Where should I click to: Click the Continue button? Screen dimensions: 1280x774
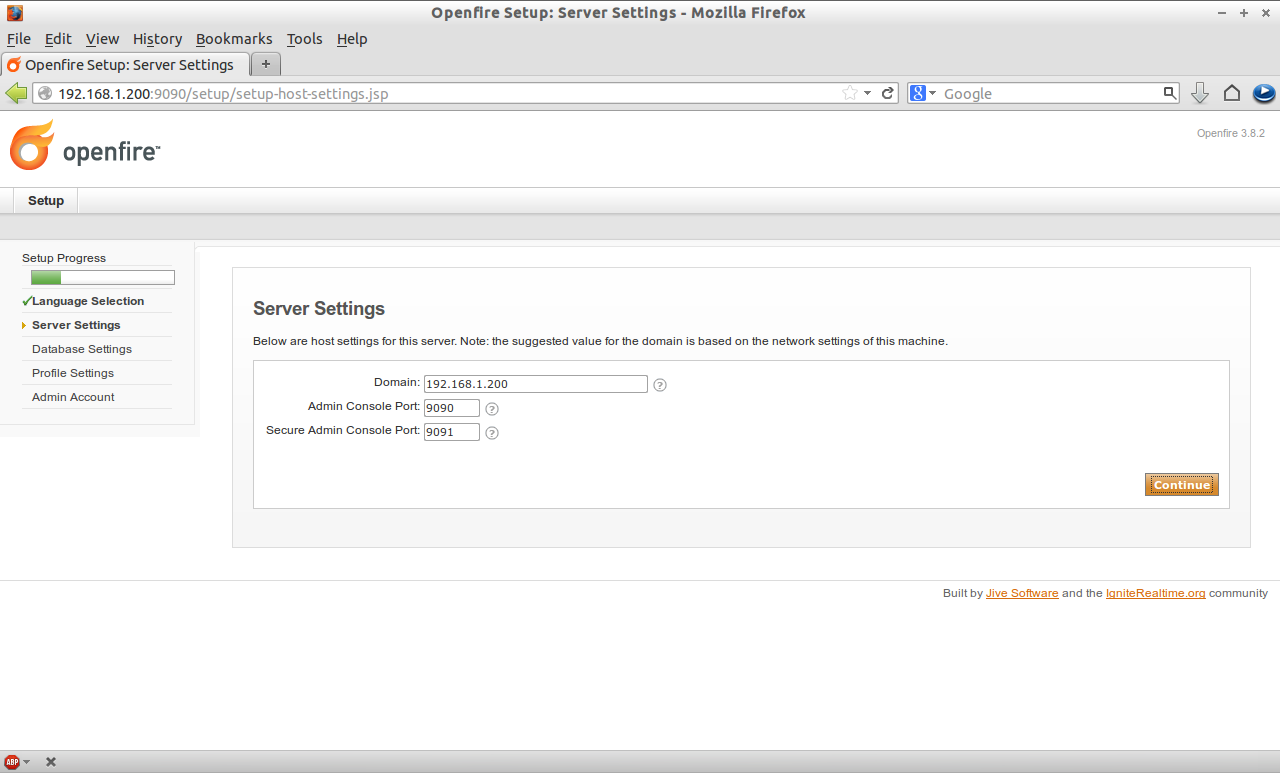1182,485
